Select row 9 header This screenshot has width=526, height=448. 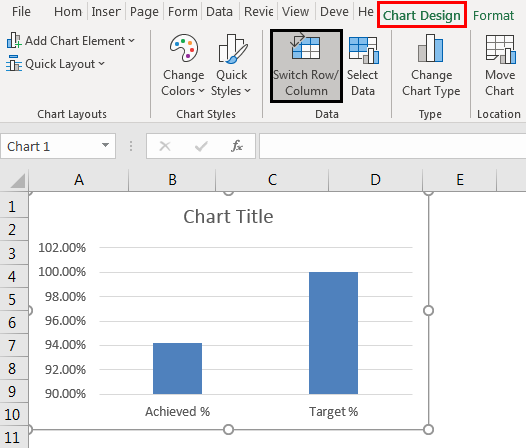[14, 391]
